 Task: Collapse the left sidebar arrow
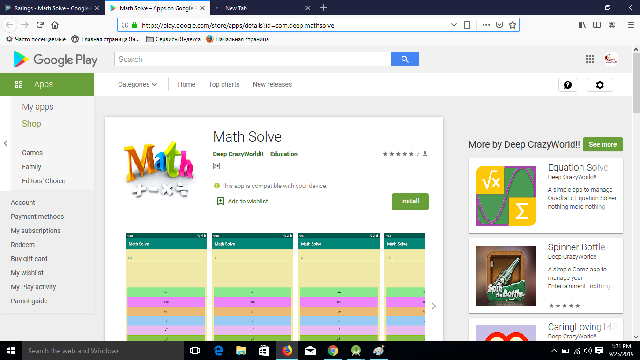coord(5,143)
